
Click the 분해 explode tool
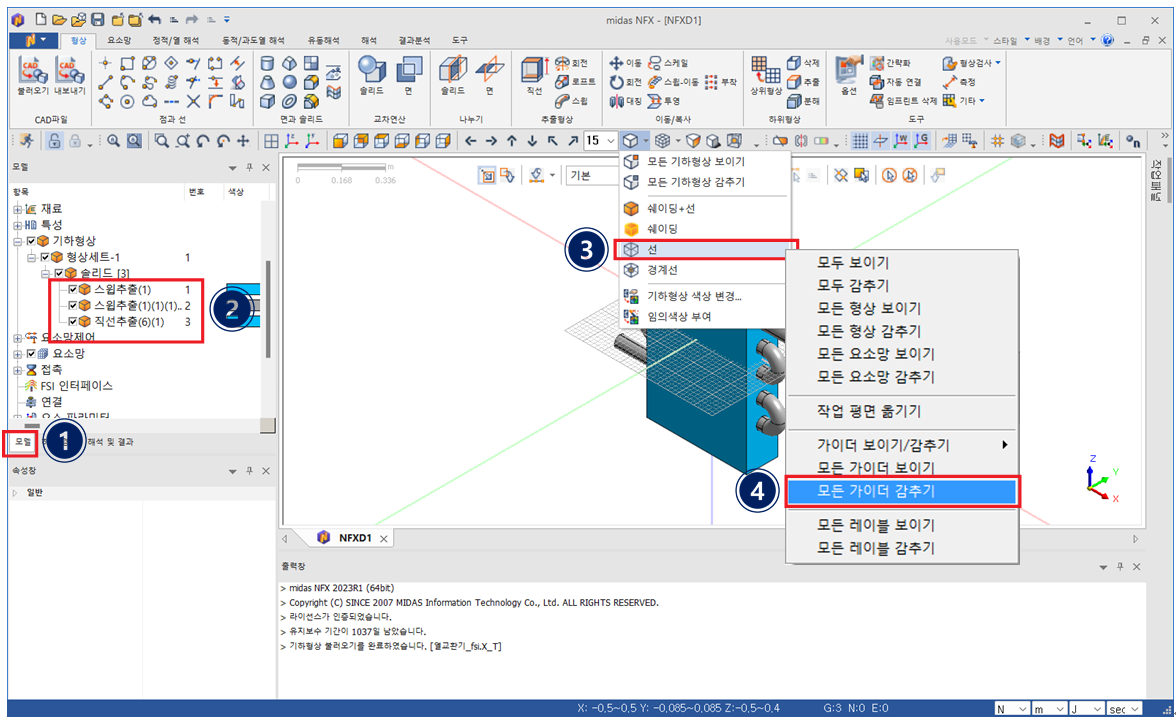(803, 100)
